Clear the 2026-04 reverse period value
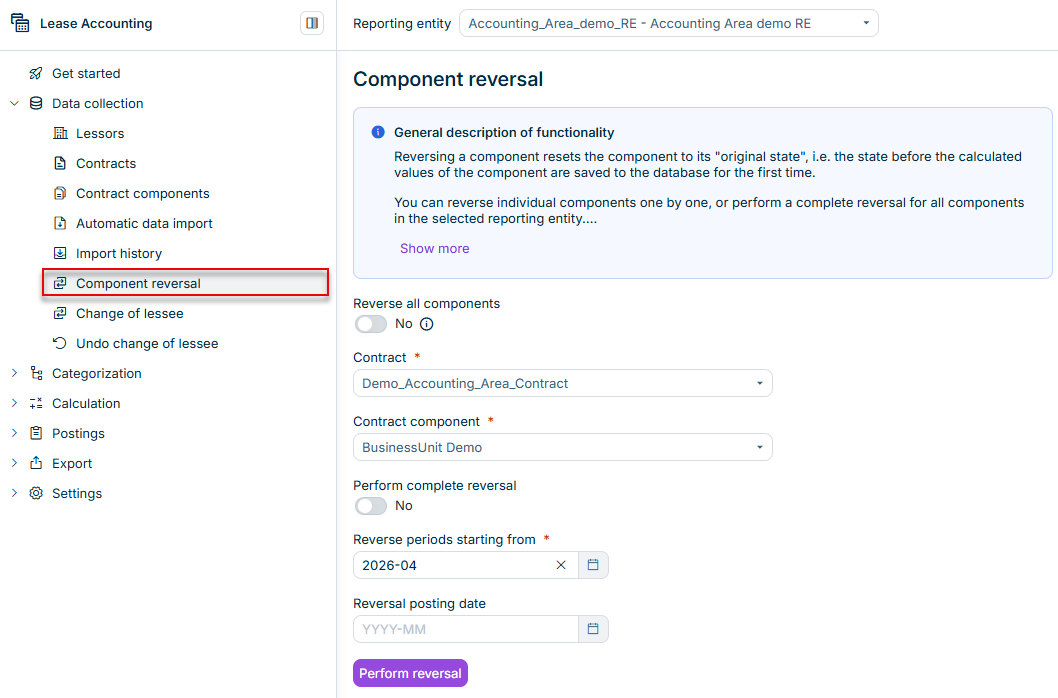This screenshot has height=698, width=1058. click(x=561, y=565)
